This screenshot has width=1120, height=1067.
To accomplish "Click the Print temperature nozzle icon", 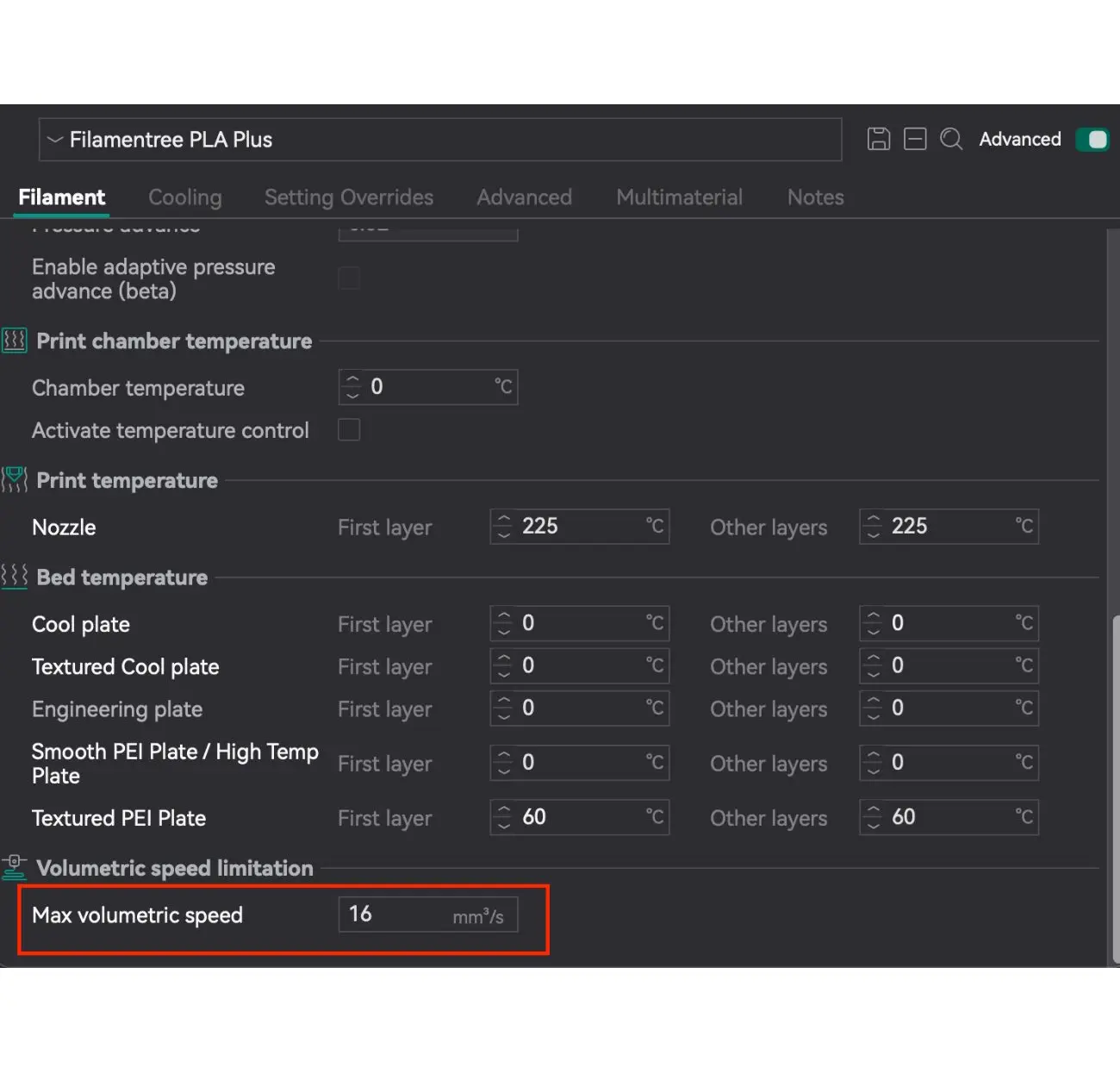I will (15, 480).
